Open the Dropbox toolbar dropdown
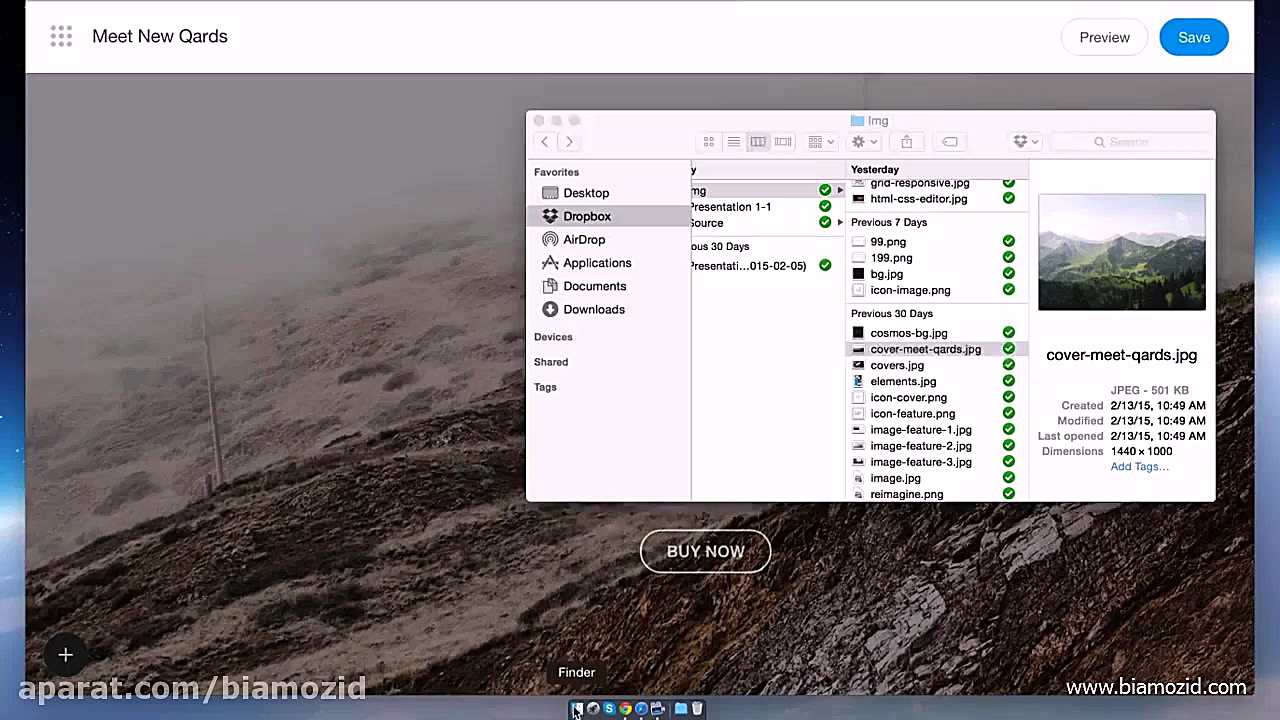Image resolution: width=1280 pixels, height=720 pixels. pyautogui.click(x=1026, y=142)
